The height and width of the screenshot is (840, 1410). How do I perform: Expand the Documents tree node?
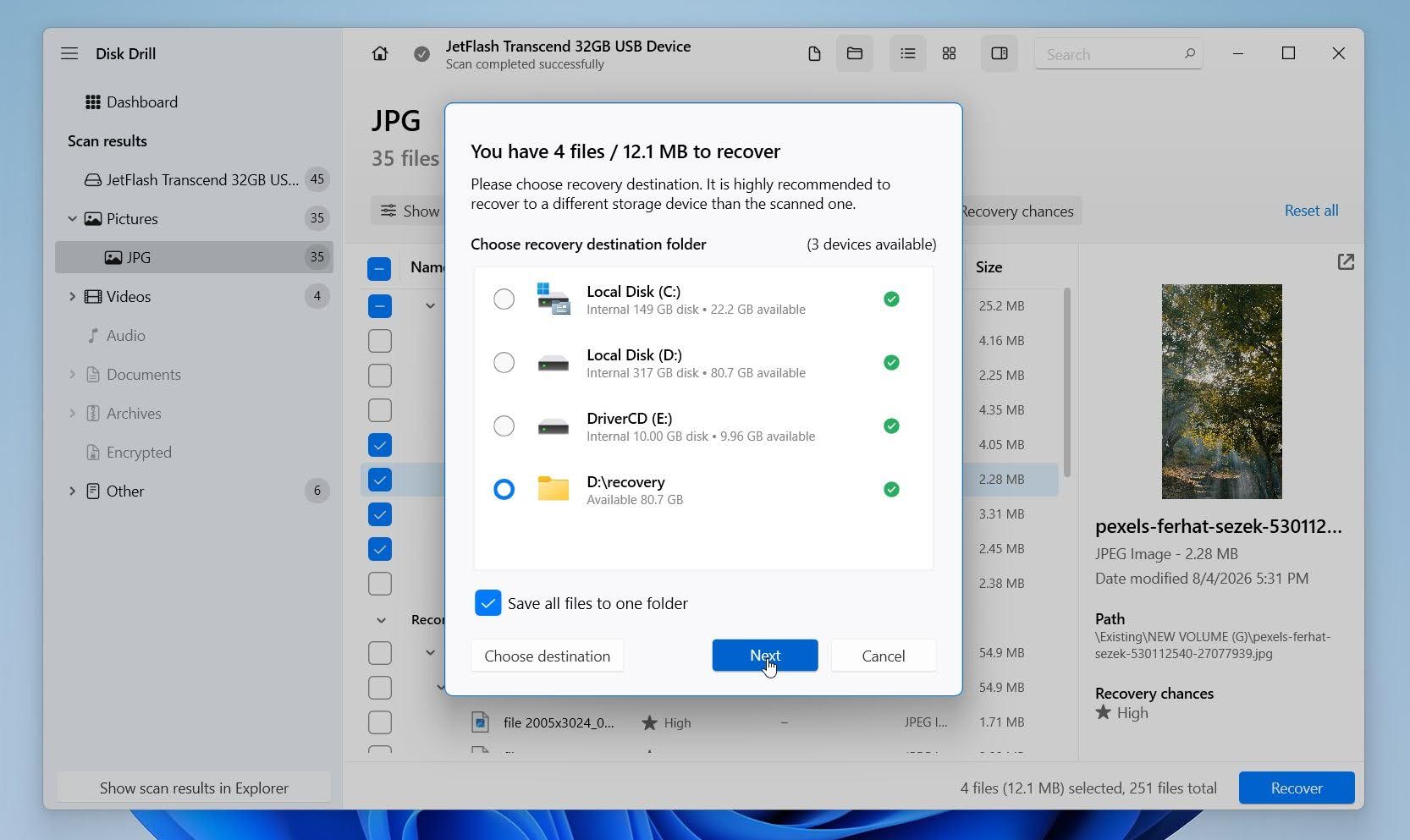tap(72, 374)
